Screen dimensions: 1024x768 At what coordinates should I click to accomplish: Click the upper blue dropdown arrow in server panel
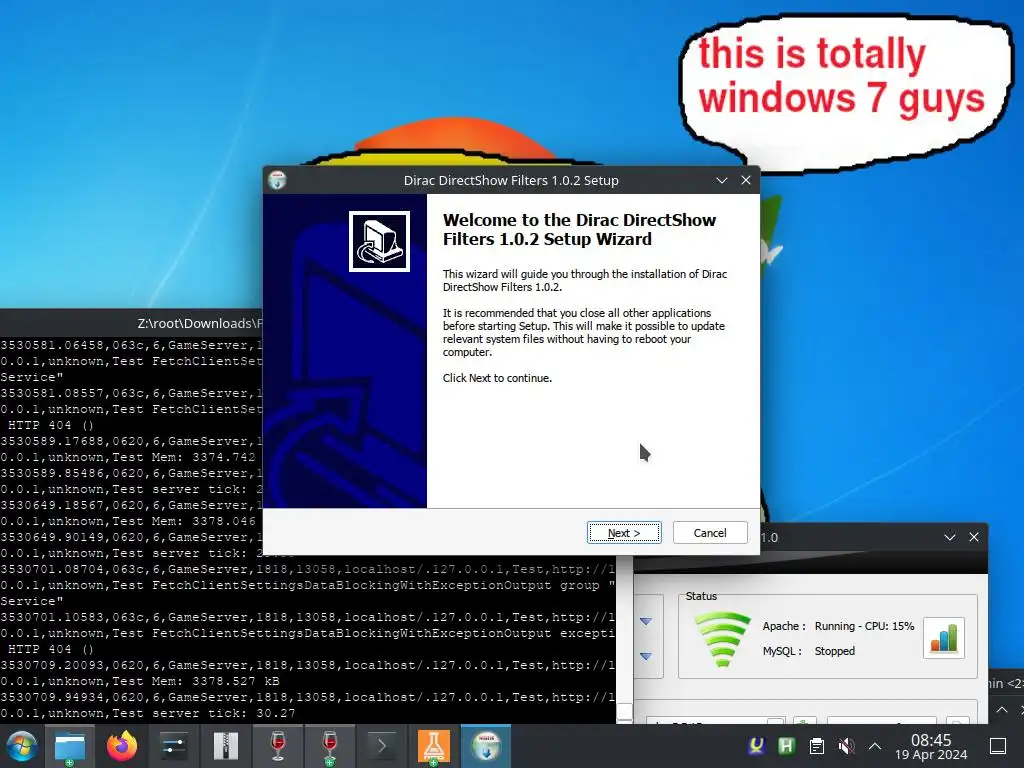(x=646, y=621)
